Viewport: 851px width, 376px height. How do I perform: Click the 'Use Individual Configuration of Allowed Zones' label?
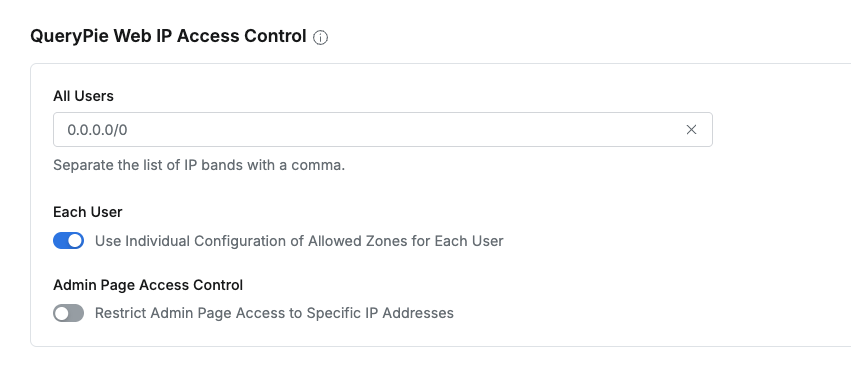pos(299,241)
